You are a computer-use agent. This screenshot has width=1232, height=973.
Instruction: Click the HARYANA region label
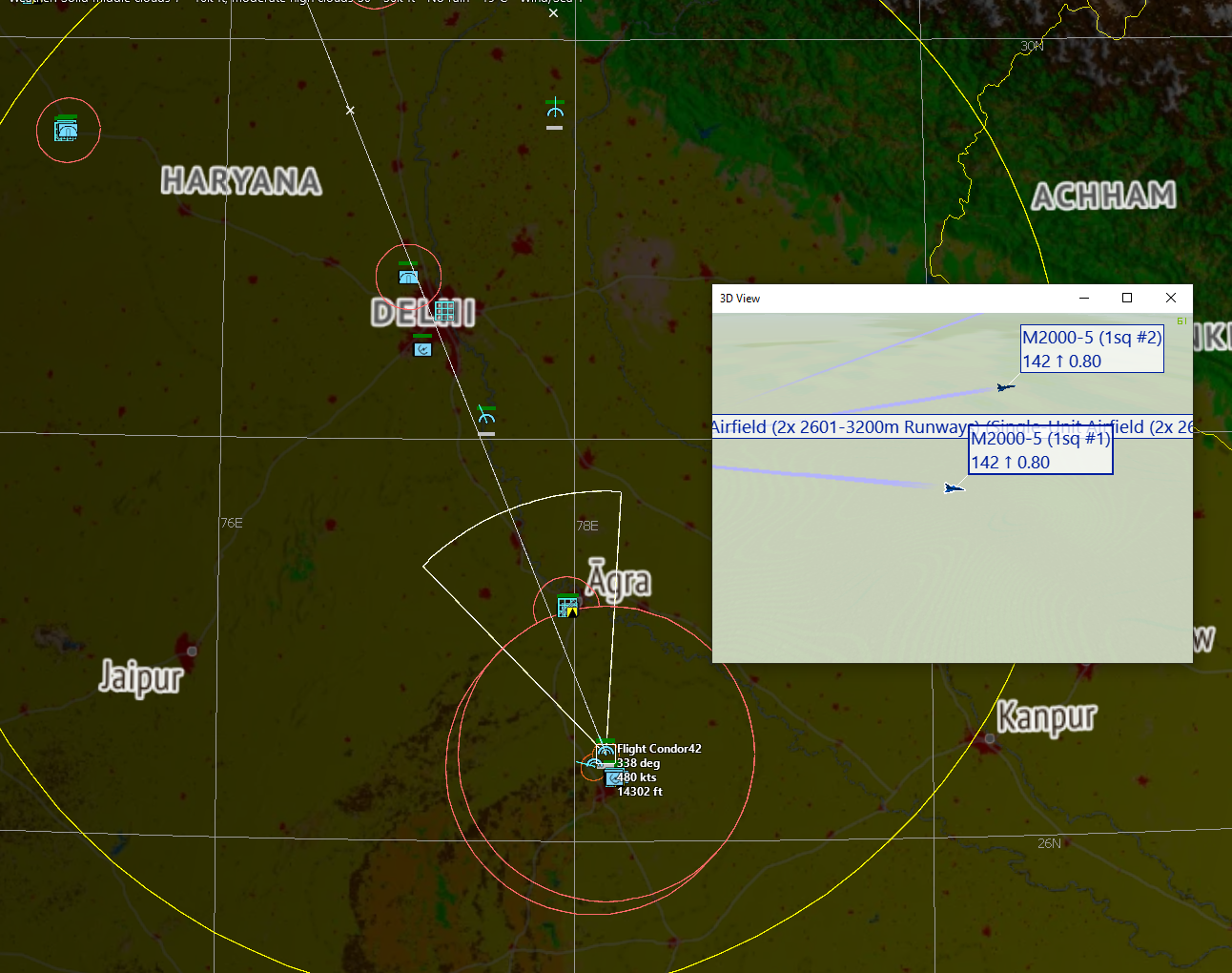pos(241,180)
